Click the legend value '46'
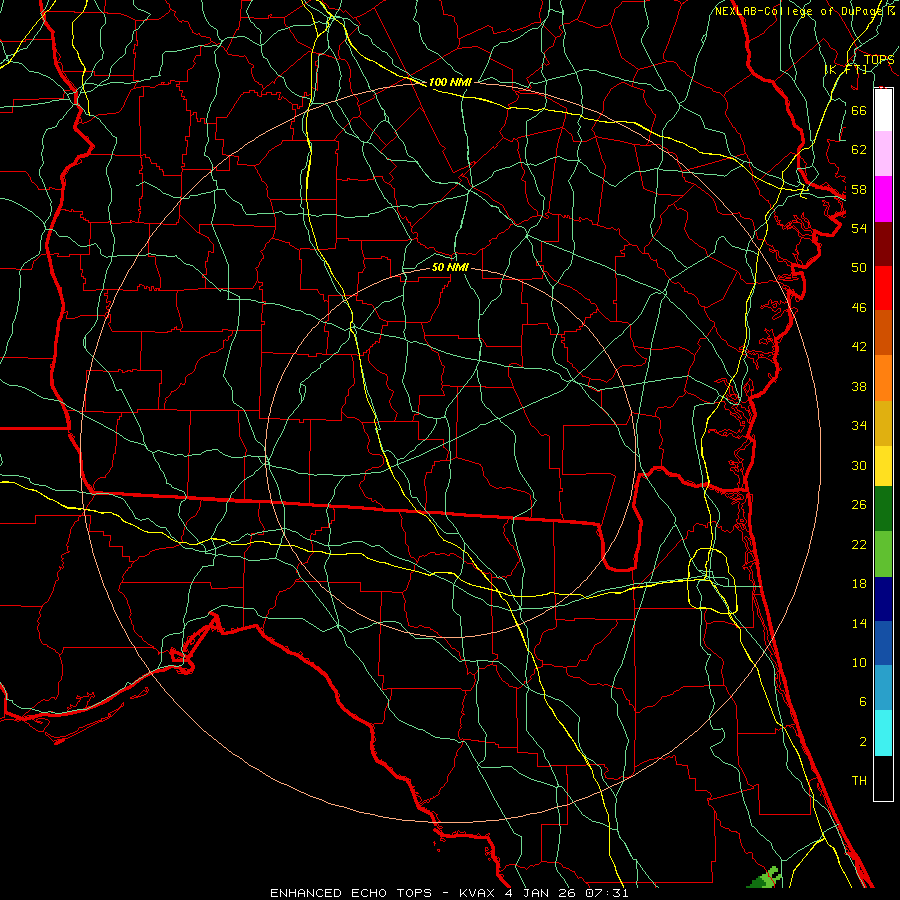900x900 pixels. (x=859, y=308)
